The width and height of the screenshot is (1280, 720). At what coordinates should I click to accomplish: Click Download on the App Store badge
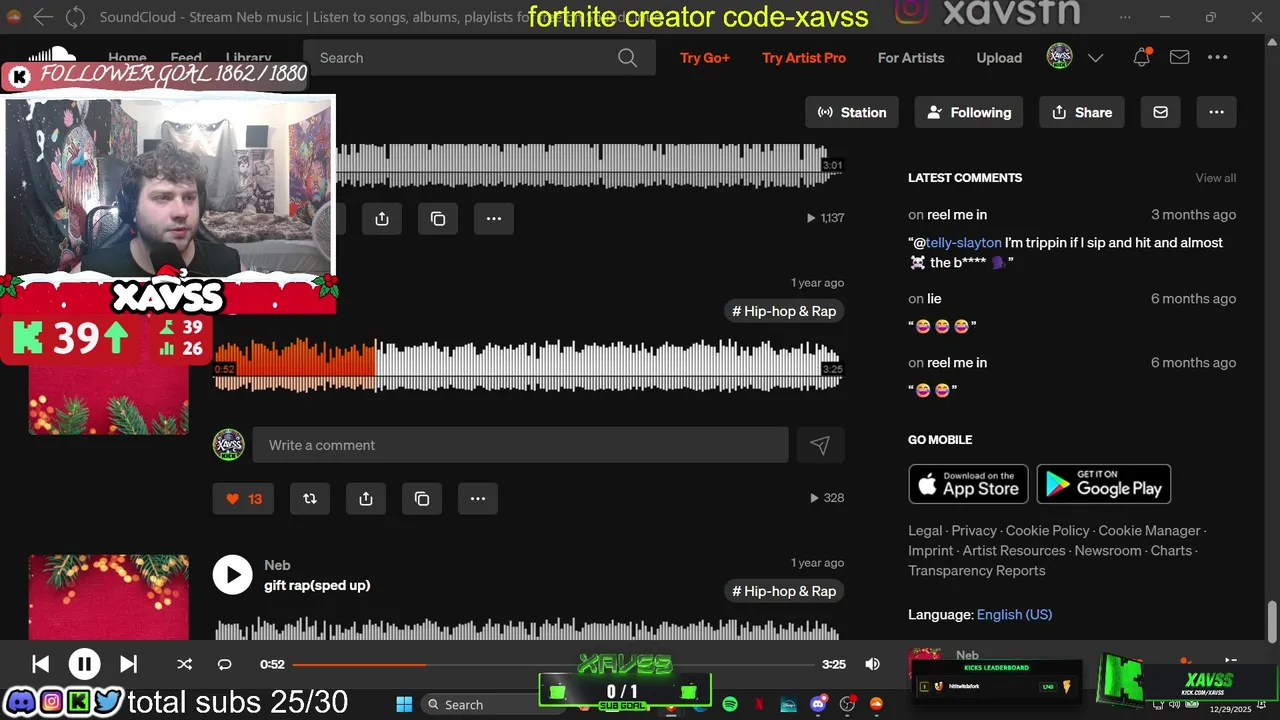point(968,484)
